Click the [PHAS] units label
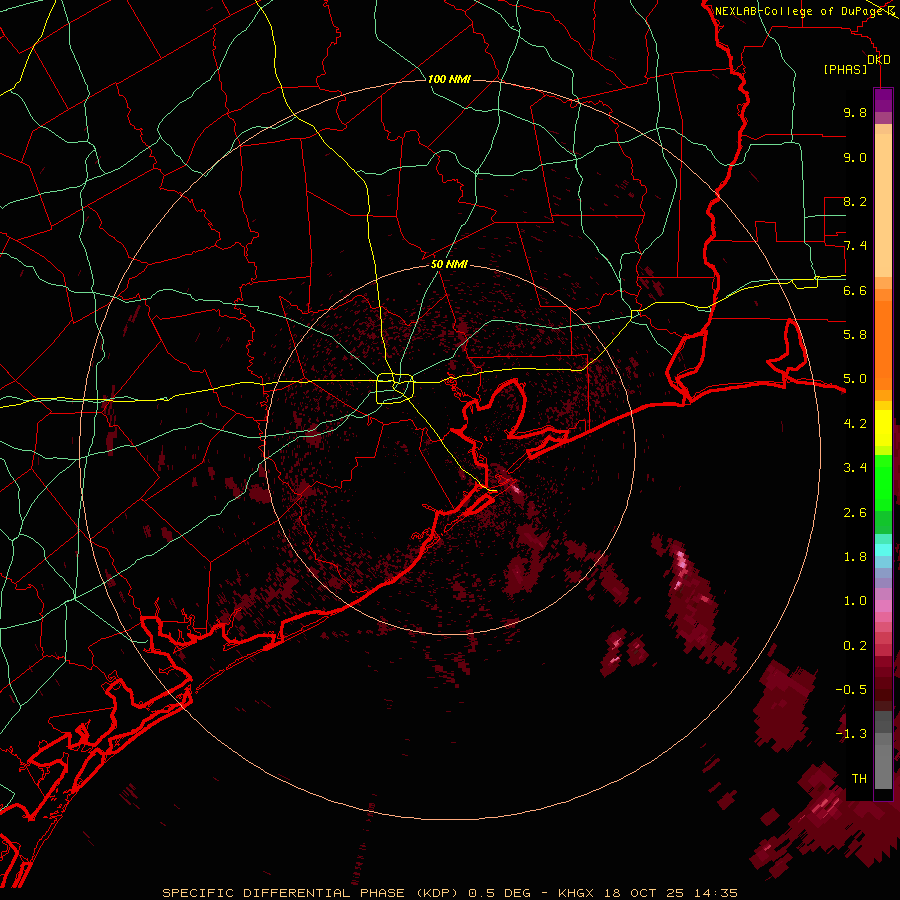This screenshot has height=900, width=900. click(x=845, y=69)
